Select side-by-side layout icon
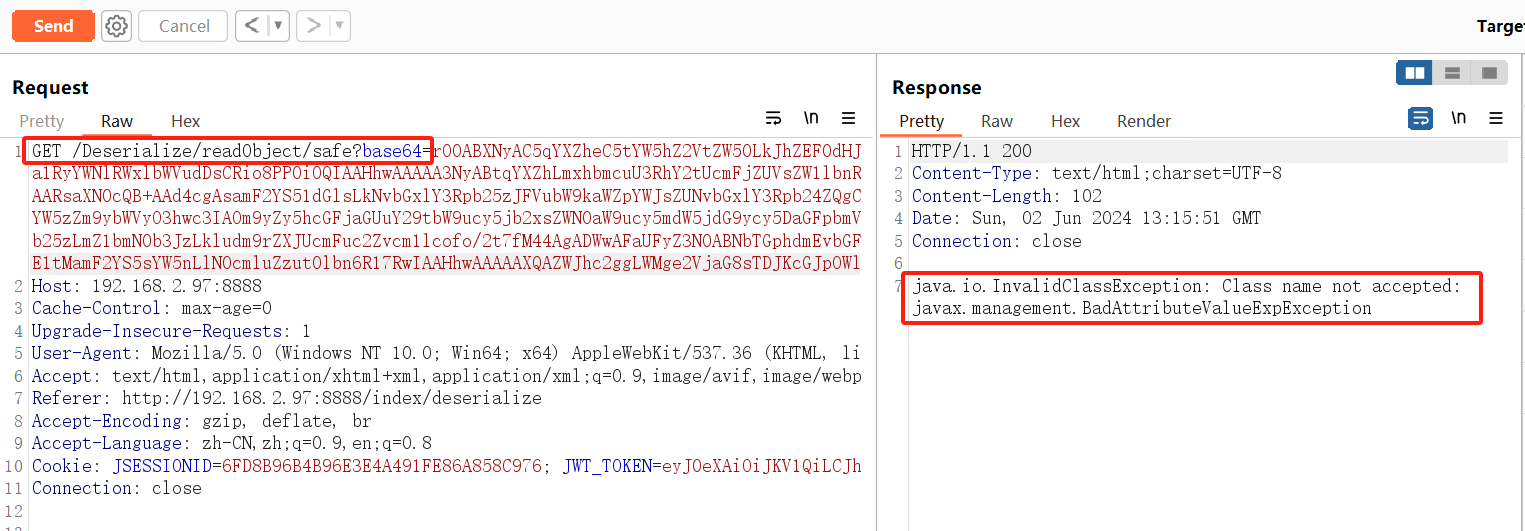The image size is (1525, 531). click(x=1414, y=73)
